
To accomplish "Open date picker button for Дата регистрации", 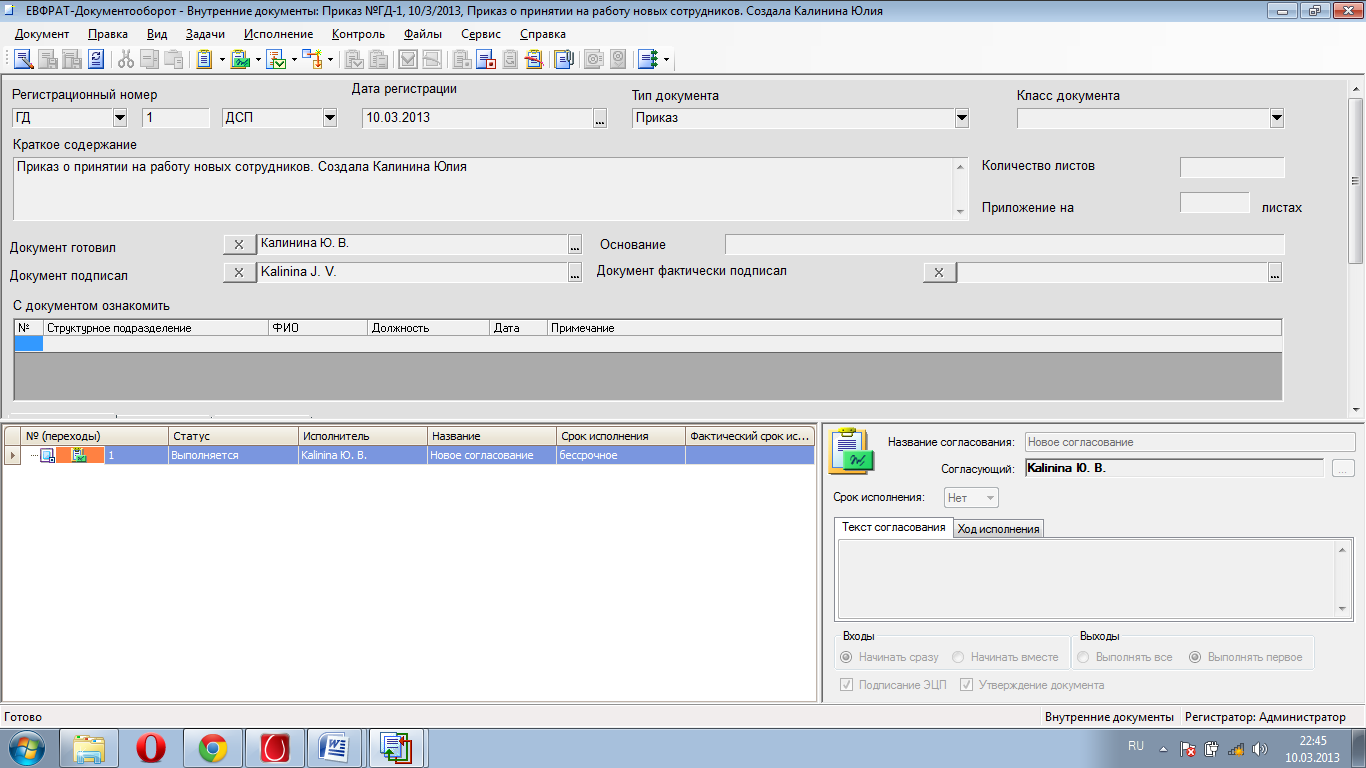I will (600, 118).
